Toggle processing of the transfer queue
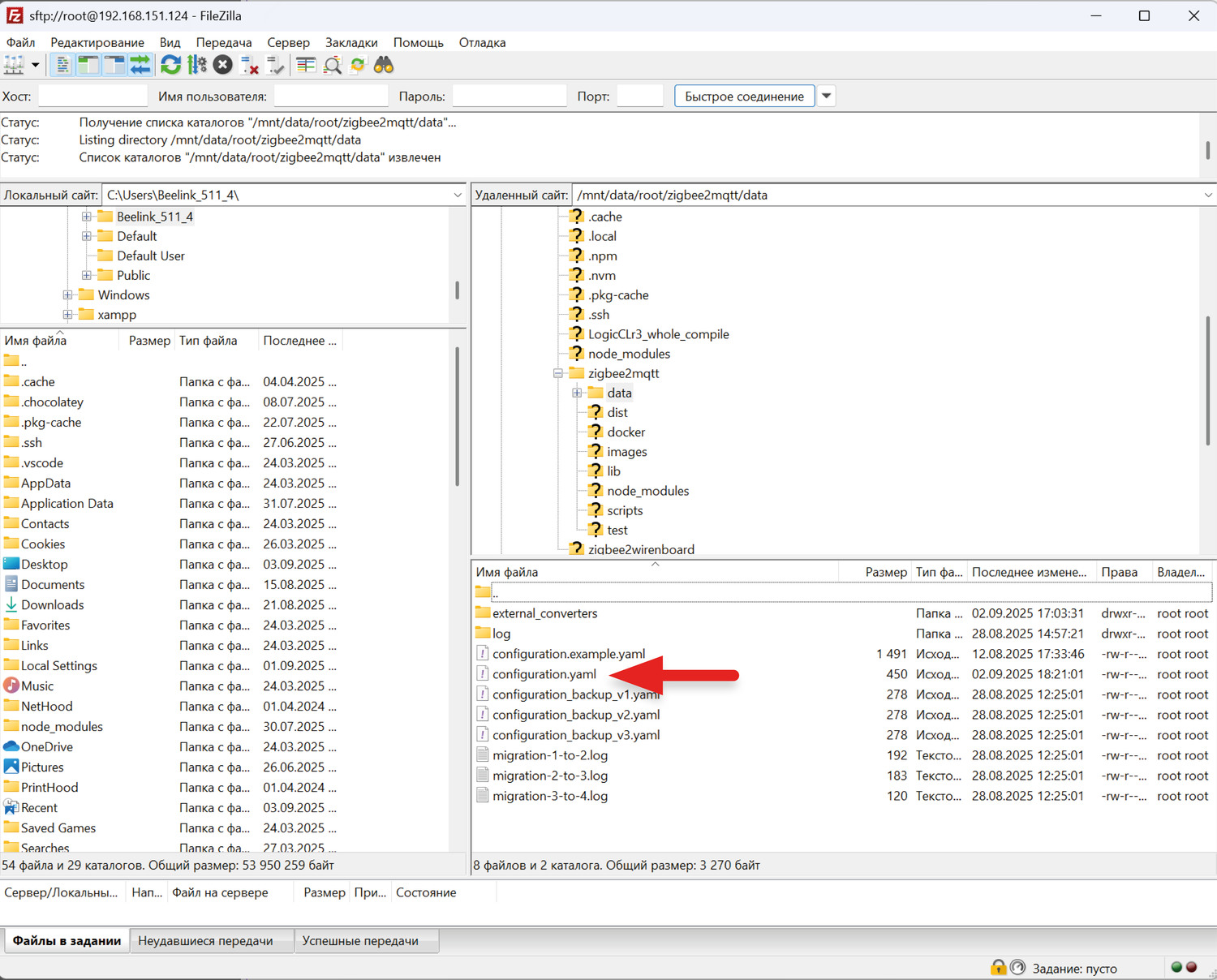Image resolution: width=1217 pixels, height=980 pixels. [x=196, y=66]
